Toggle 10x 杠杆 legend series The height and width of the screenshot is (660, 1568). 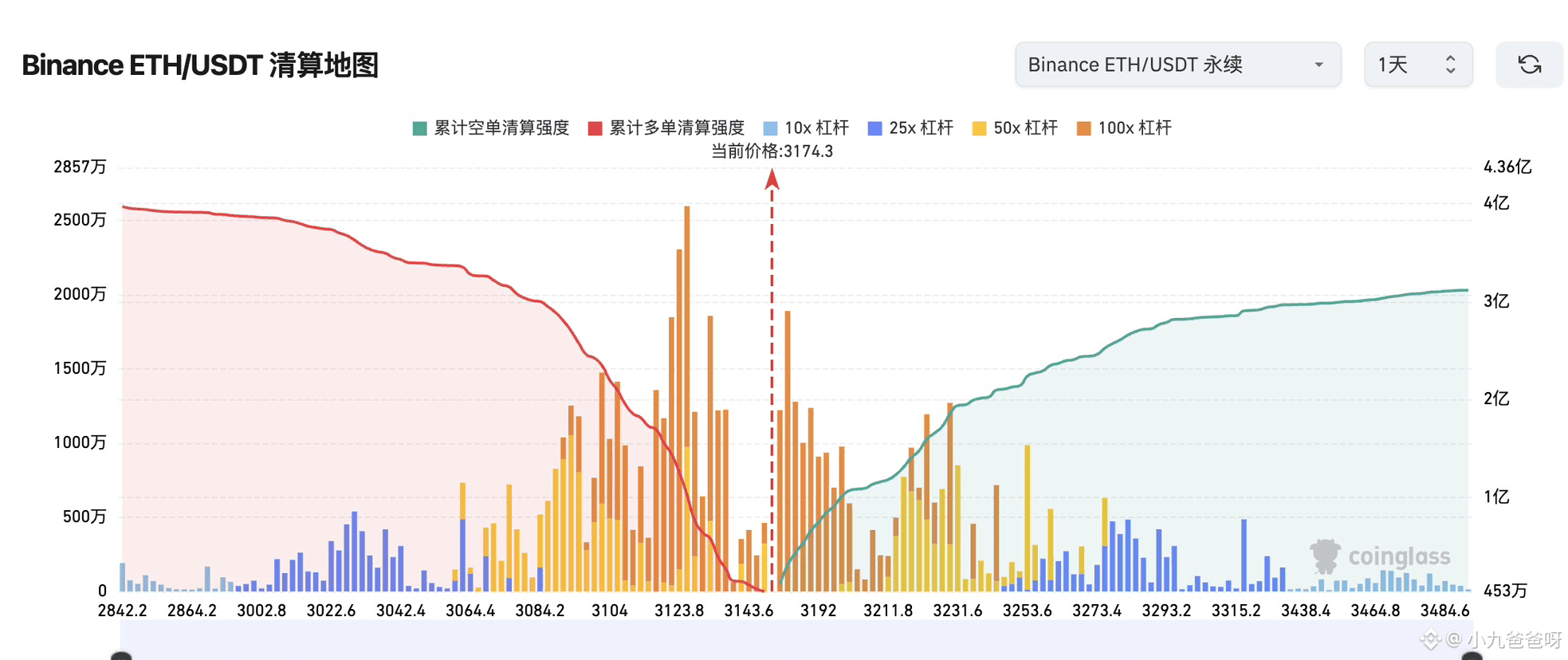tap(806, 128)
